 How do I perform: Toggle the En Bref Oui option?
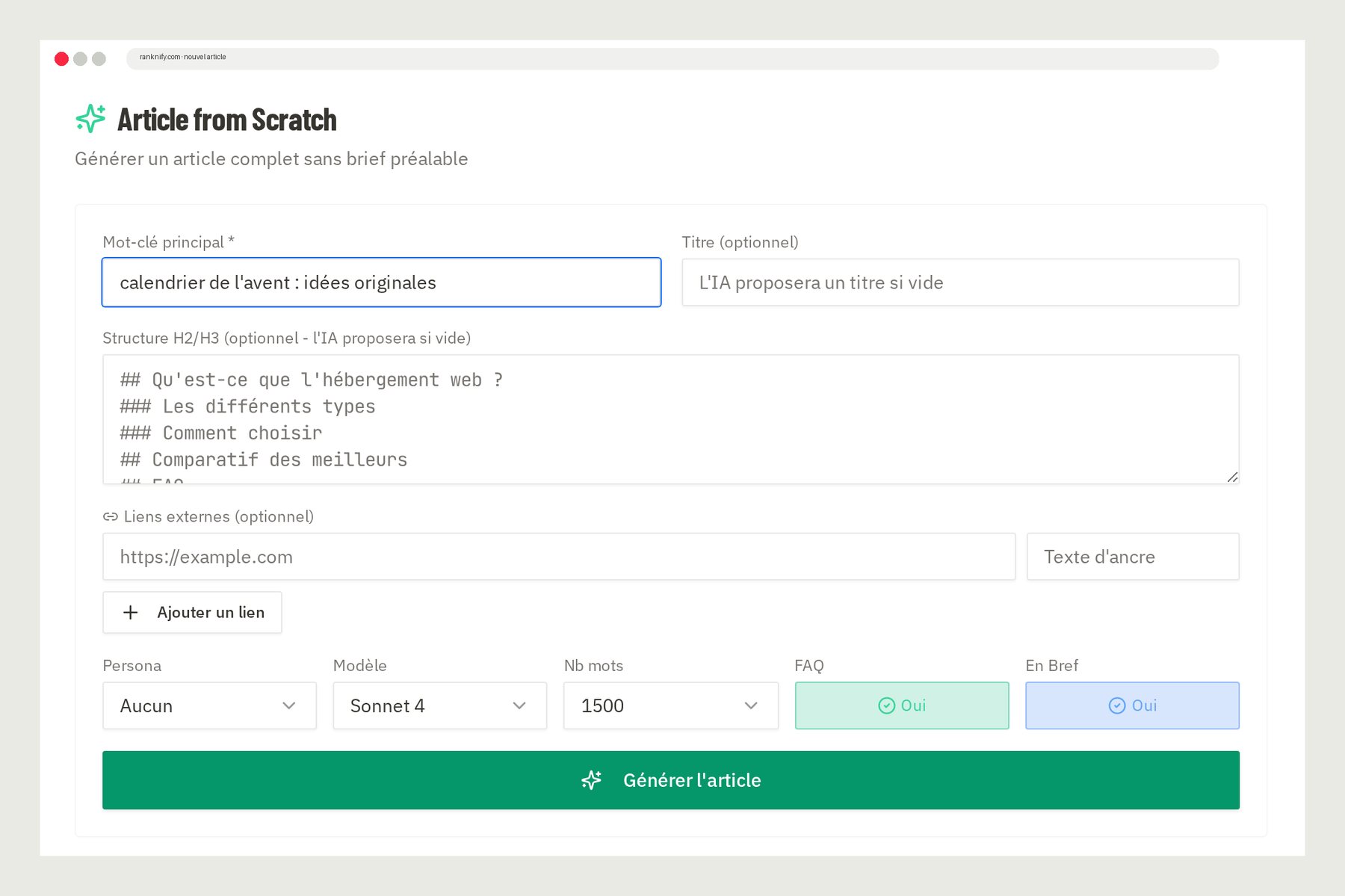[x=1132, y=705]
